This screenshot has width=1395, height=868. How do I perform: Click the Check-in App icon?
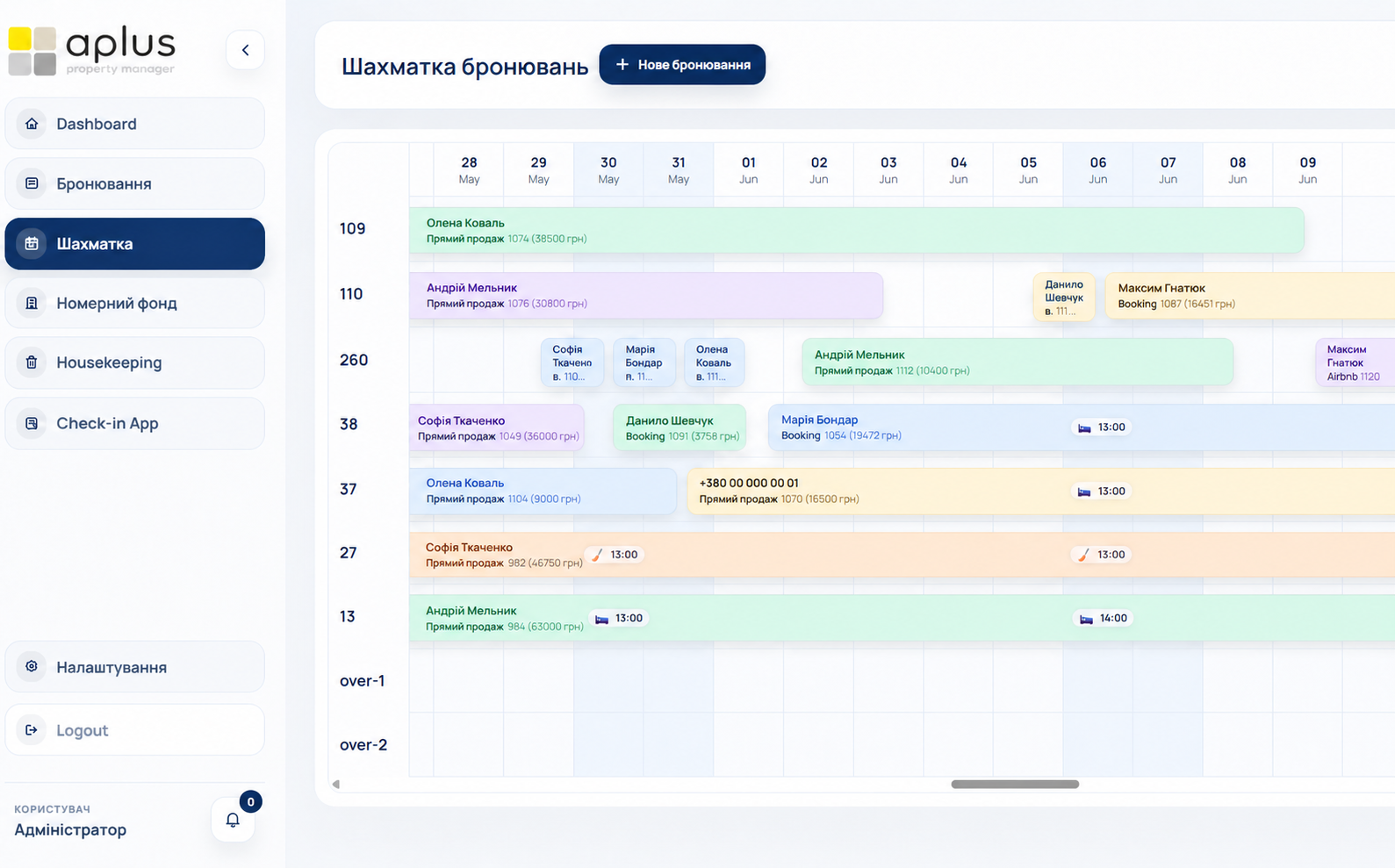(x=32, y=423)
